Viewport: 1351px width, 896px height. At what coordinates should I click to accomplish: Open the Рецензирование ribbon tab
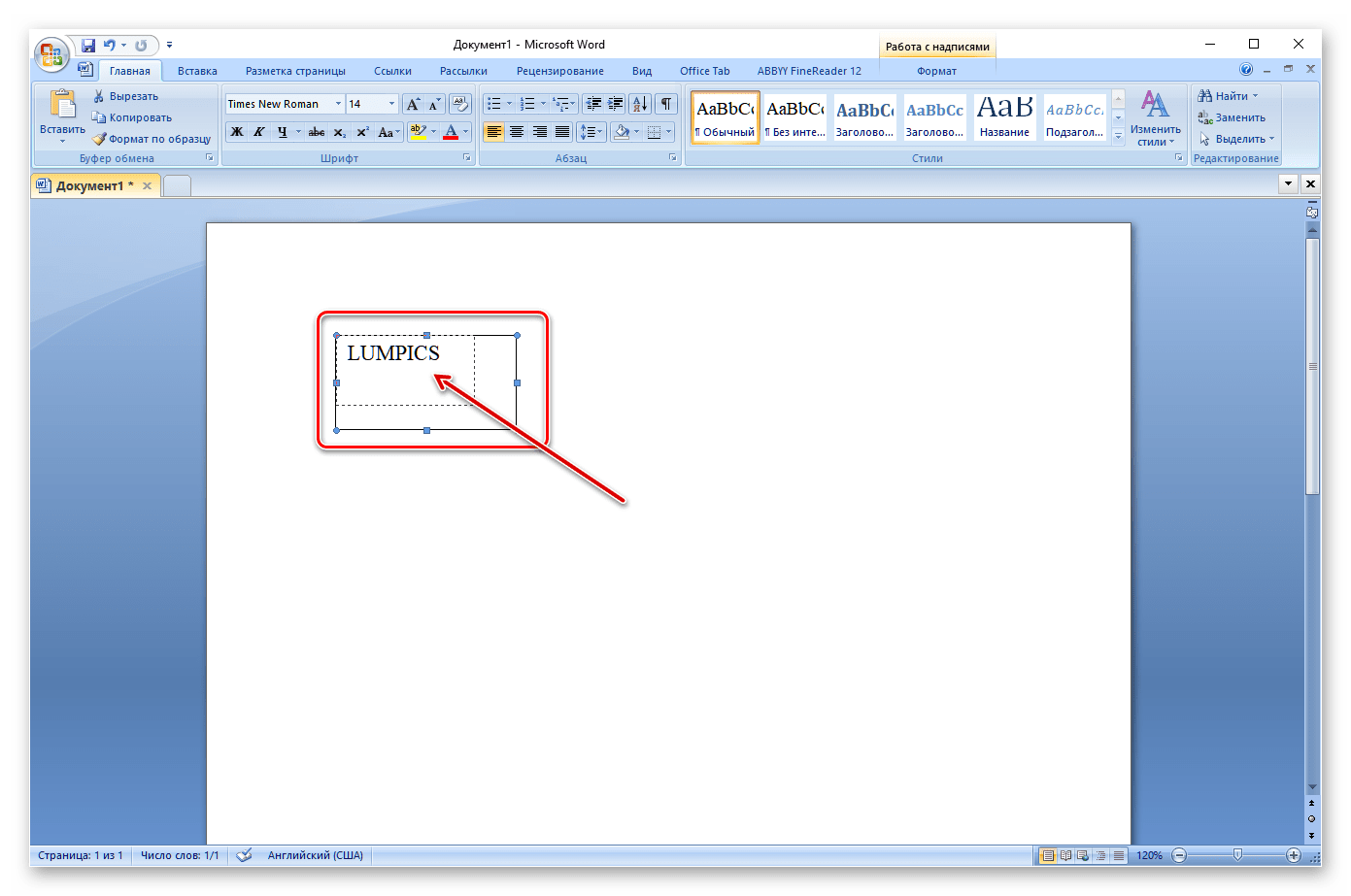559,71
